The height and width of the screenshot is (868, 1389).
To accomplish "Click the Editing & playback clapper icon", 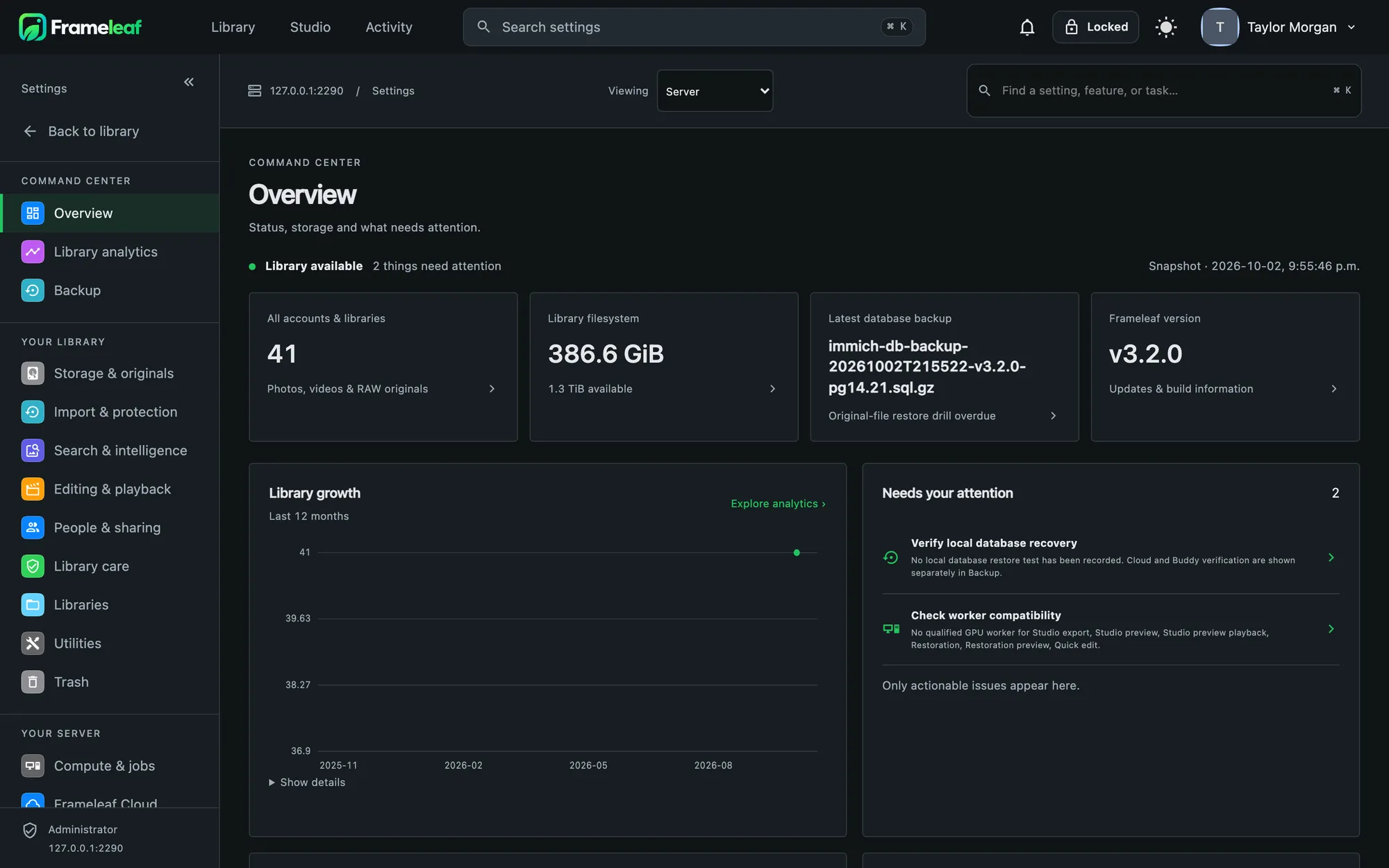I will (33, 489).
